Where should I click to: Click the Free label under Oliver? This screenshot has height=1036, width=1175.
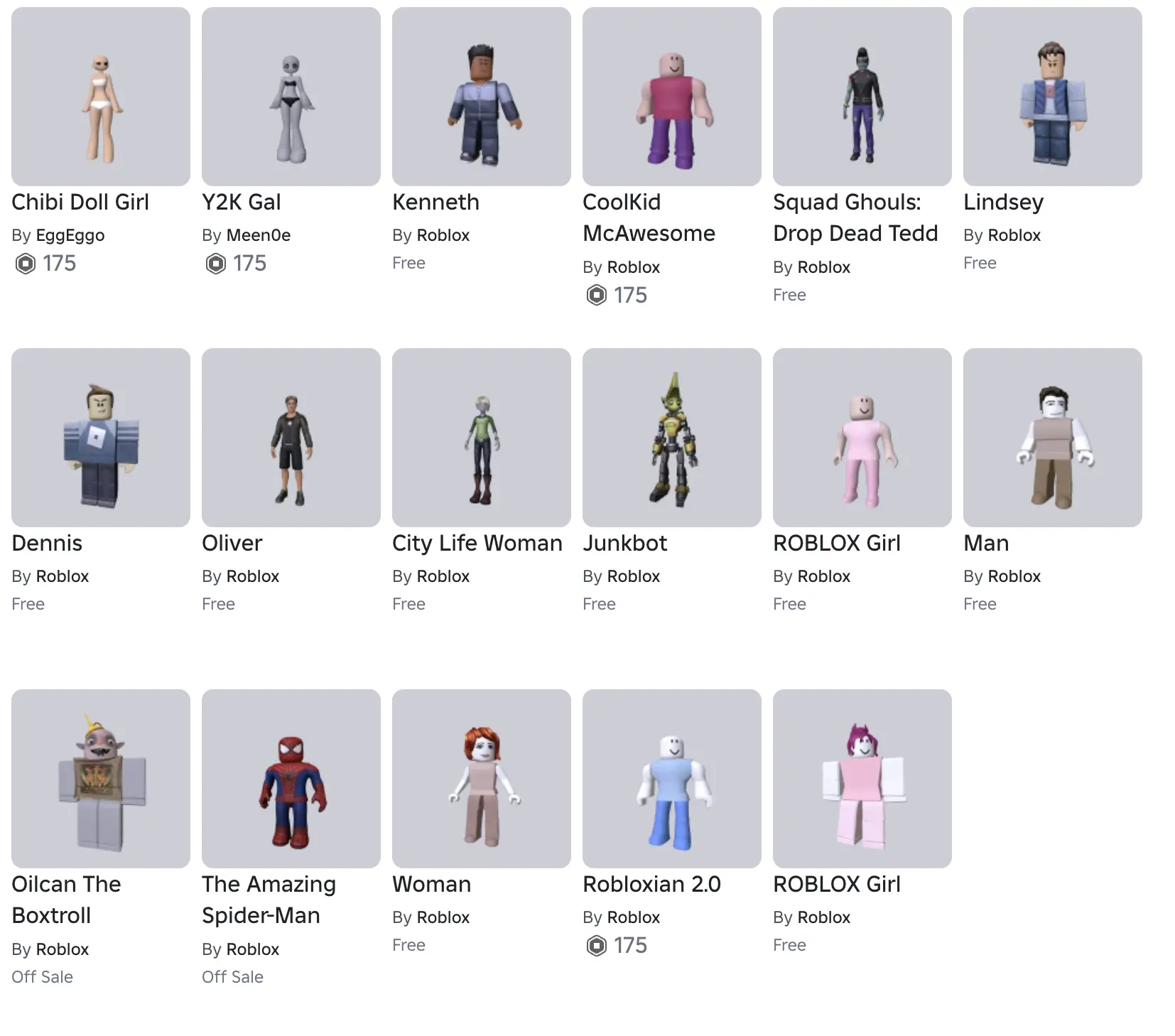pyautogui.click(x=218, y=604)
